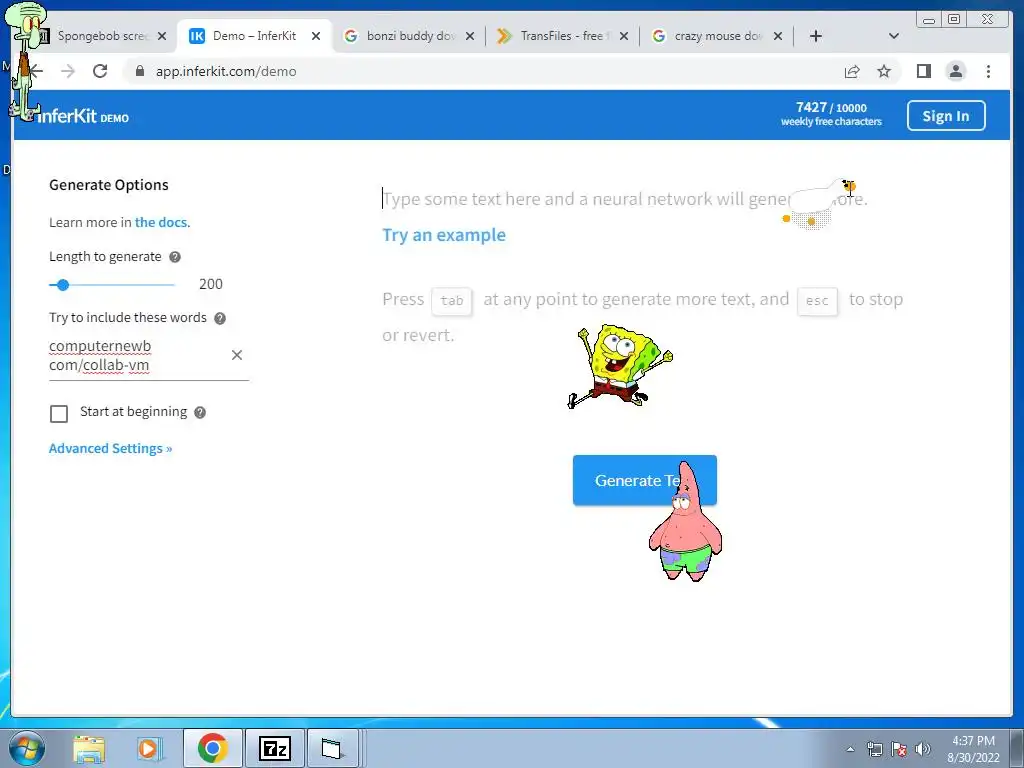The height and width of the screenshot is (768, 1024).
Task: Click the window icon after 7-Zip
Action: pos(332,748)
